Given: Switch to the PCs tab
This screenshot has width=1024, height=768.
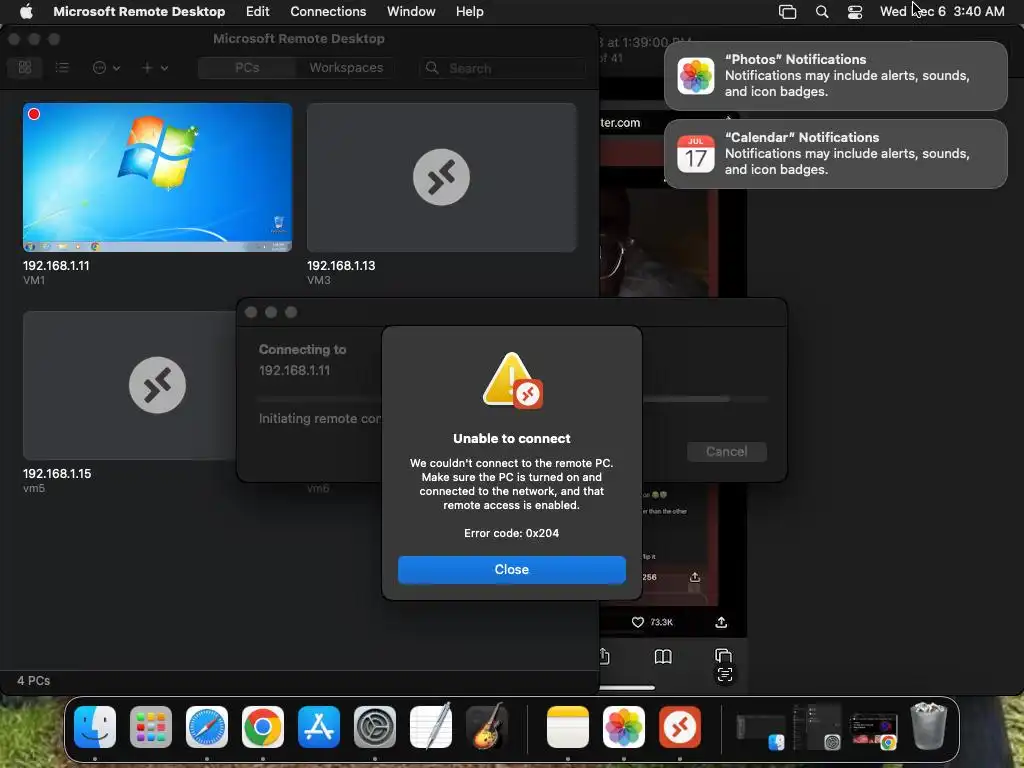Looking at the screenshot, I should [247, 68].
